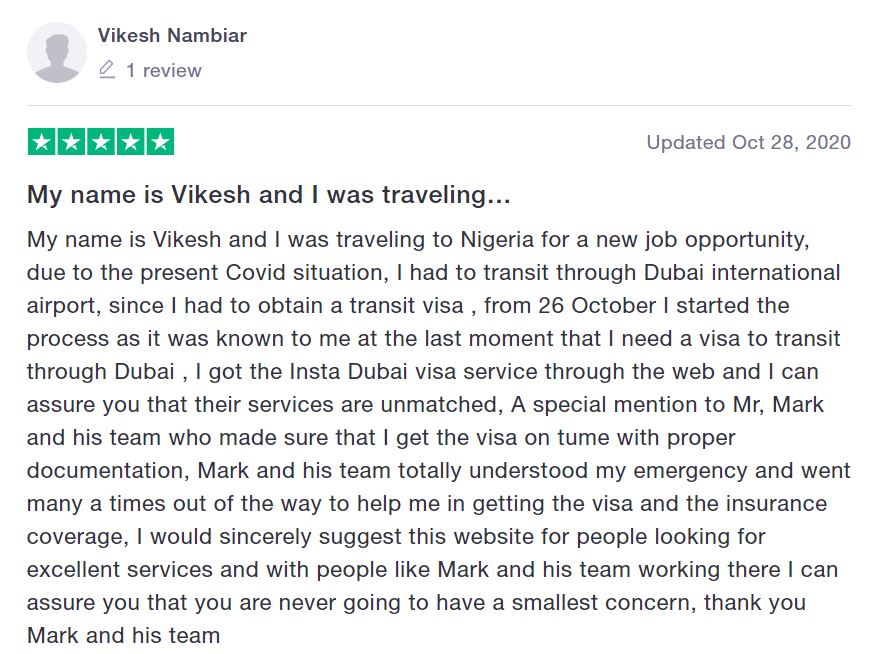Open Vikesh Nambiar's profile name link

(172, 35)
